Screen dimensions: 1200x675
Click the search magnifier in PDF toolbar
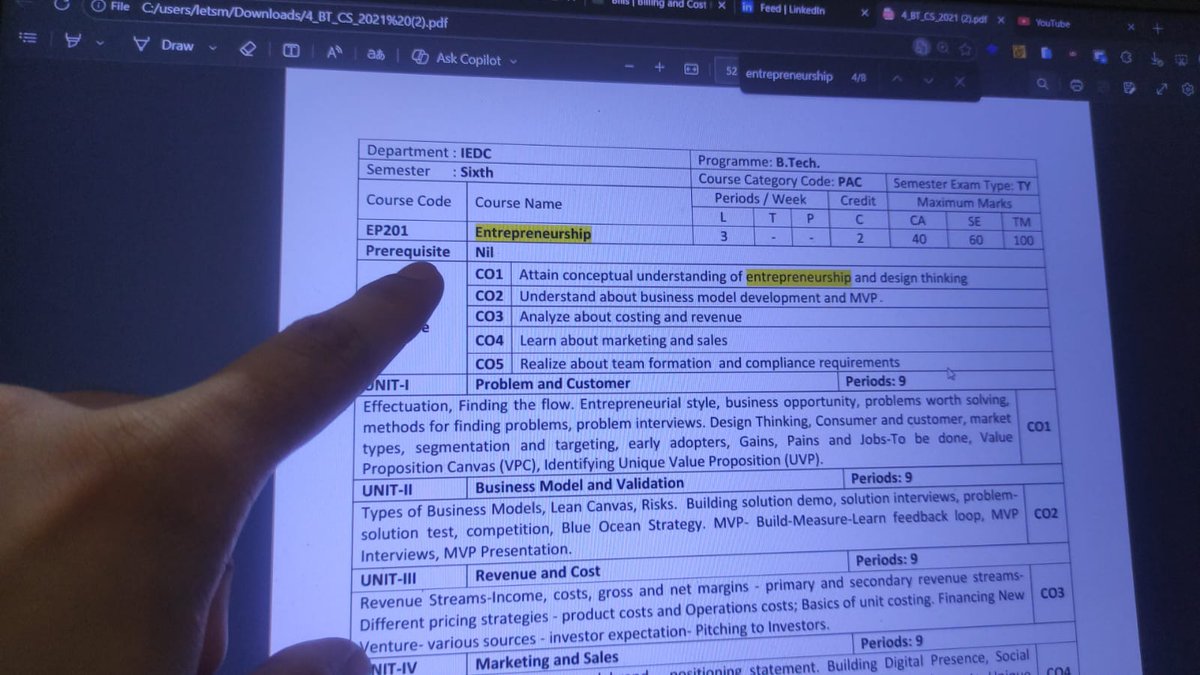click(1042, 84)
